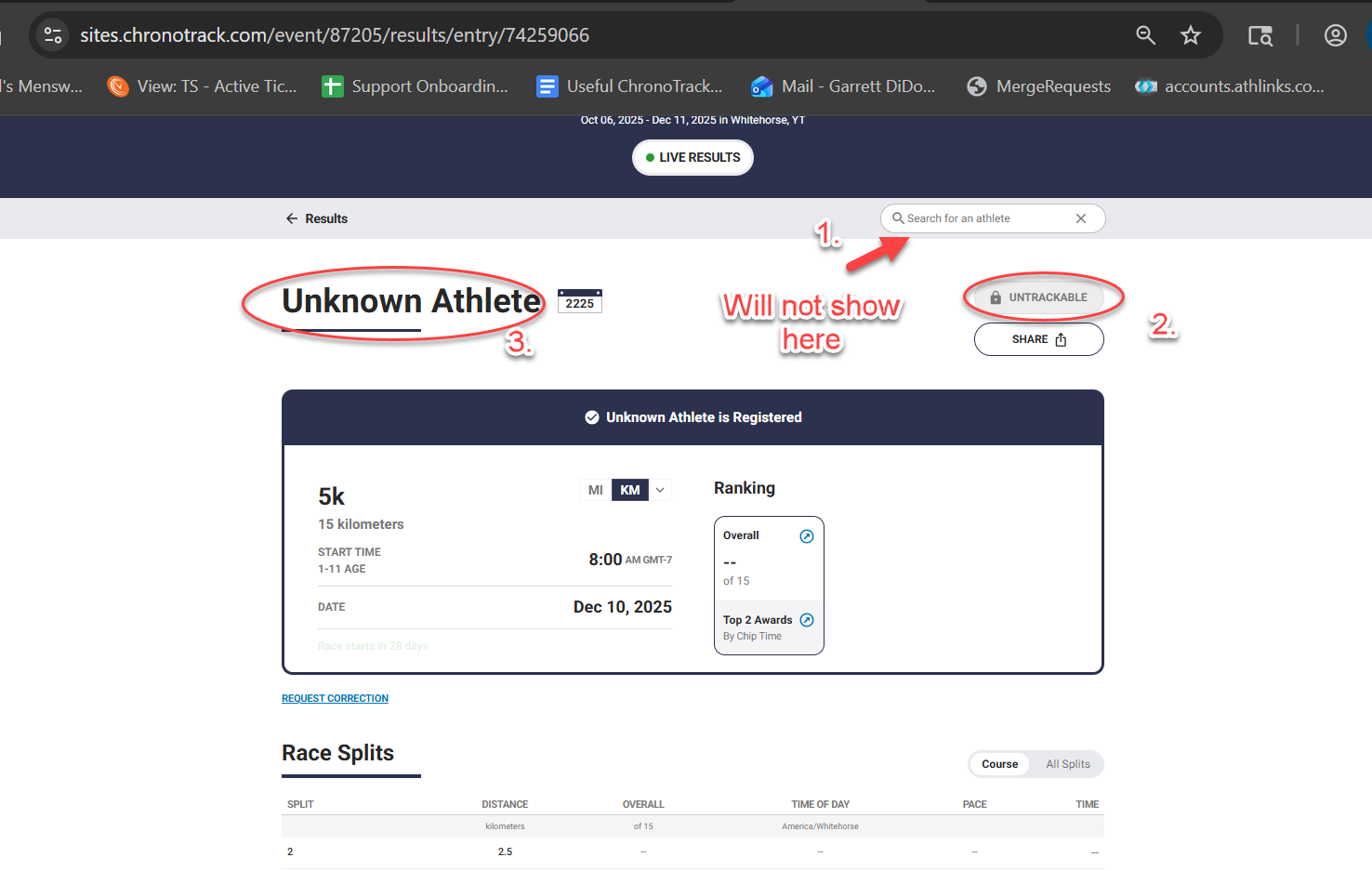Open the browser profile account icon
The width and height of the screenshot is (1372, 871).
click(x=1335, y=35)
